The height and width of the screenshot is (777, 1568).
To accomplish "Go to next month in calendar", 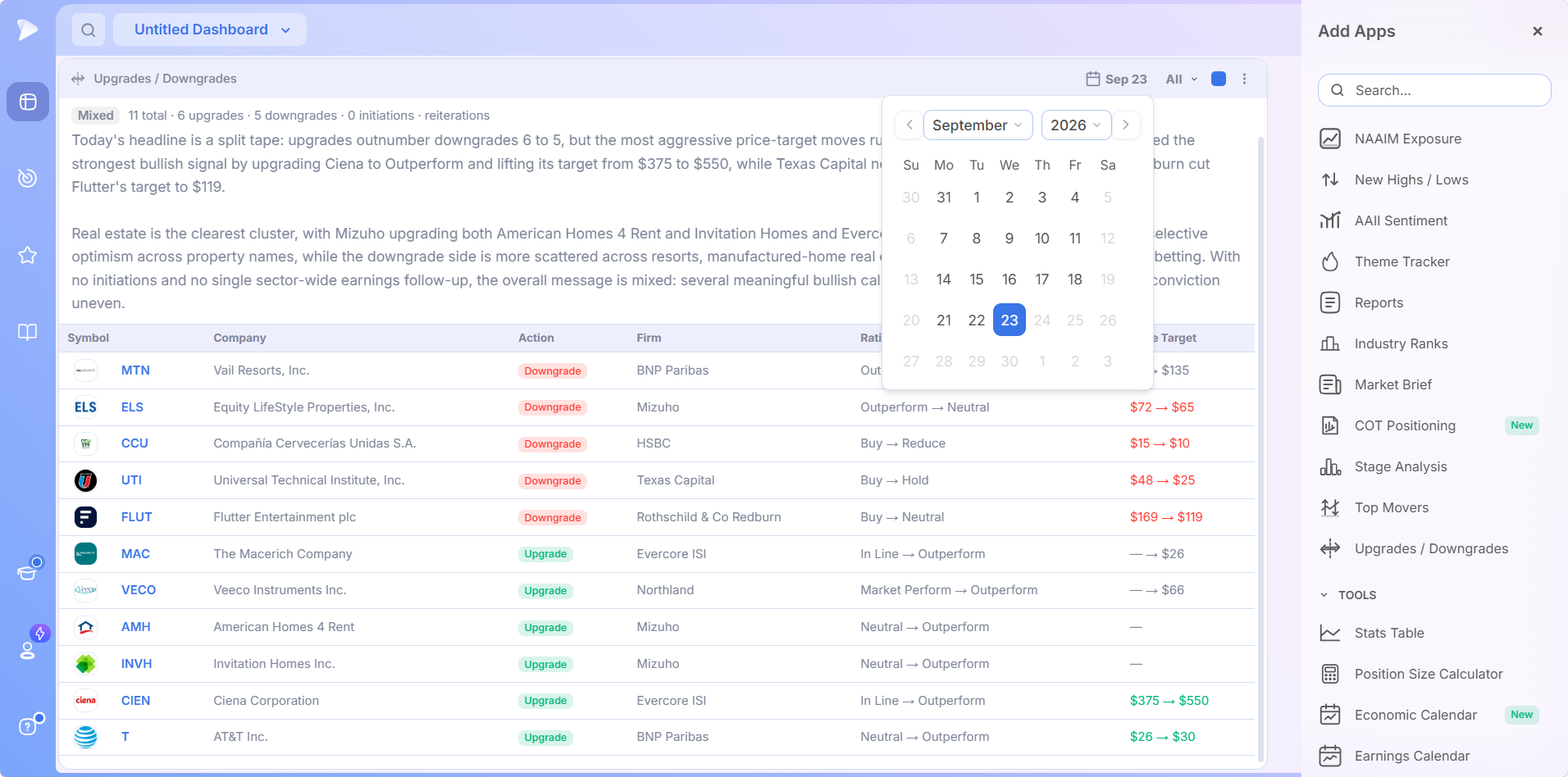I will coord(1126,125).
